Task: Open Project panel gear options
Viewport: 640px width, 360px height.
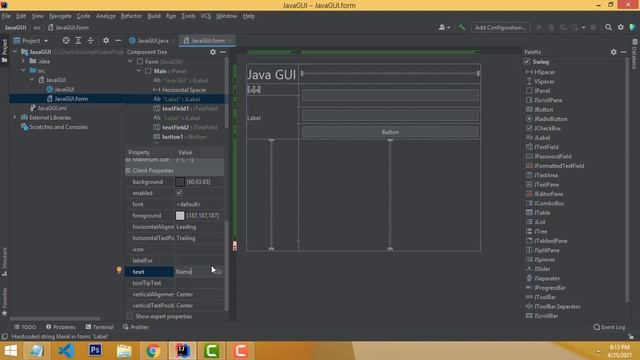Action: [x=106, y=40]
